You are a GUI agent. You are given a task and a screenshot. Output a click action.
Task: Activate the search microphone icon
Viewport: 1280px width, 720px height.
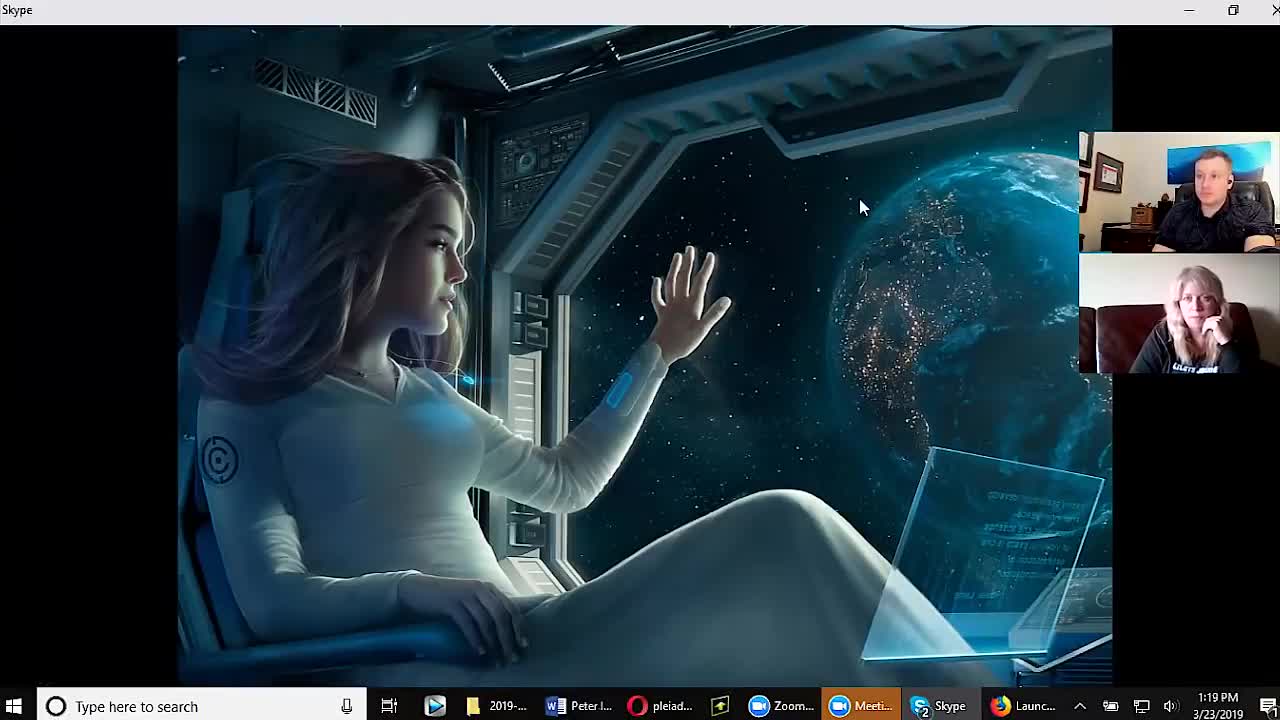pyautogui.click(x=346, y=706)
